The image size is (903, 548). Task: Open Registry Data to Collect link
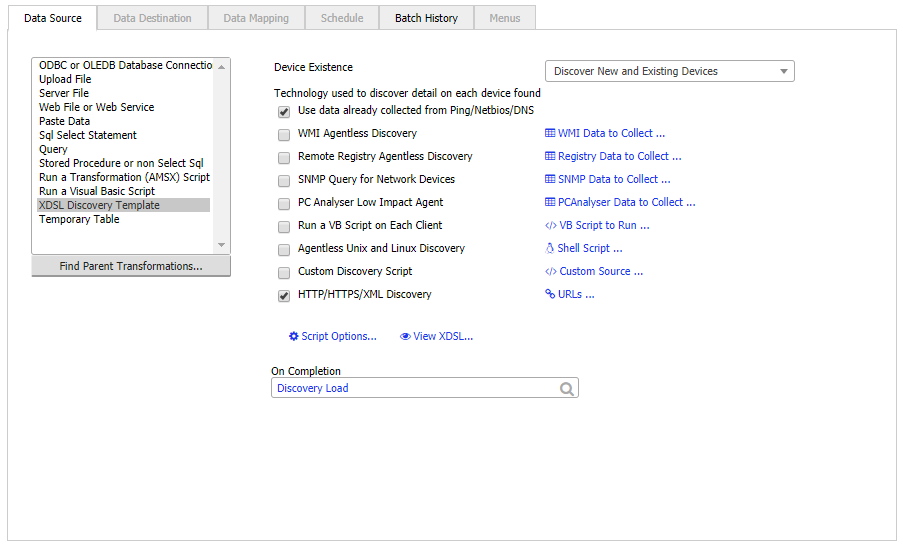tap(620, 157)
